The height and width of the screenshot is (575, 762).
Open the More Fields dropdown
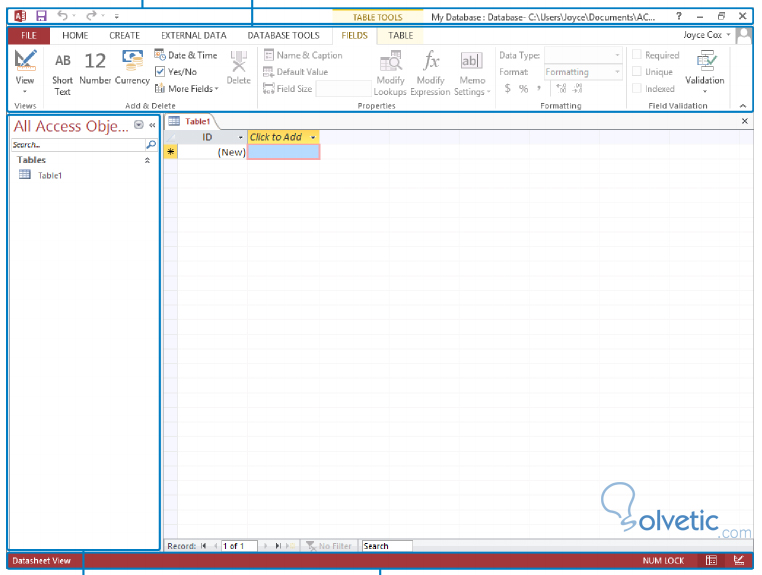click(x=187, y=88)
